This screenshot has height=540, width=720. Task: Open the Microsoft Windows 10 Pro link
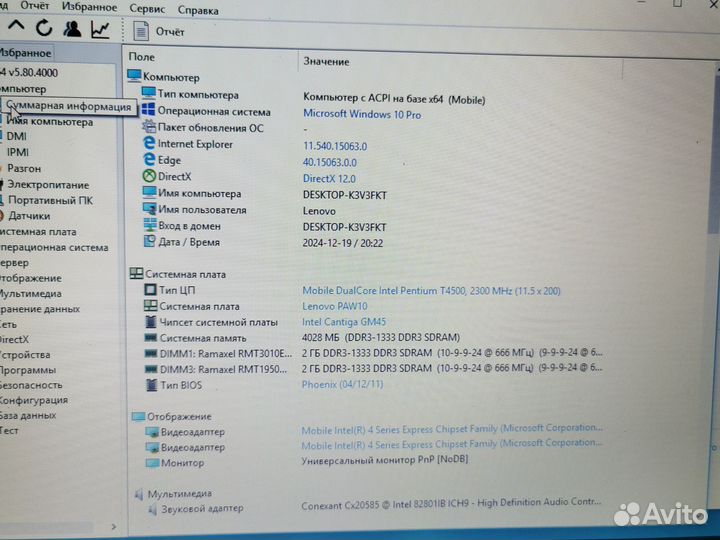pyautogui.click(x=362, y=114)
